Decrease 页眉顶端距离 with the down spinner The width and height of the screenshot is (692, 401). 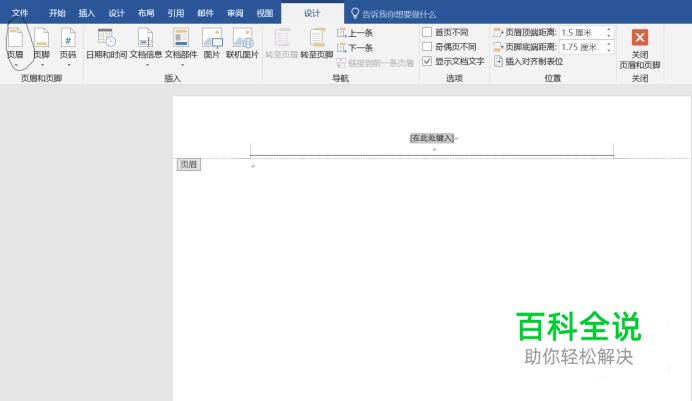pyautogui.click(x=609, y=35)
